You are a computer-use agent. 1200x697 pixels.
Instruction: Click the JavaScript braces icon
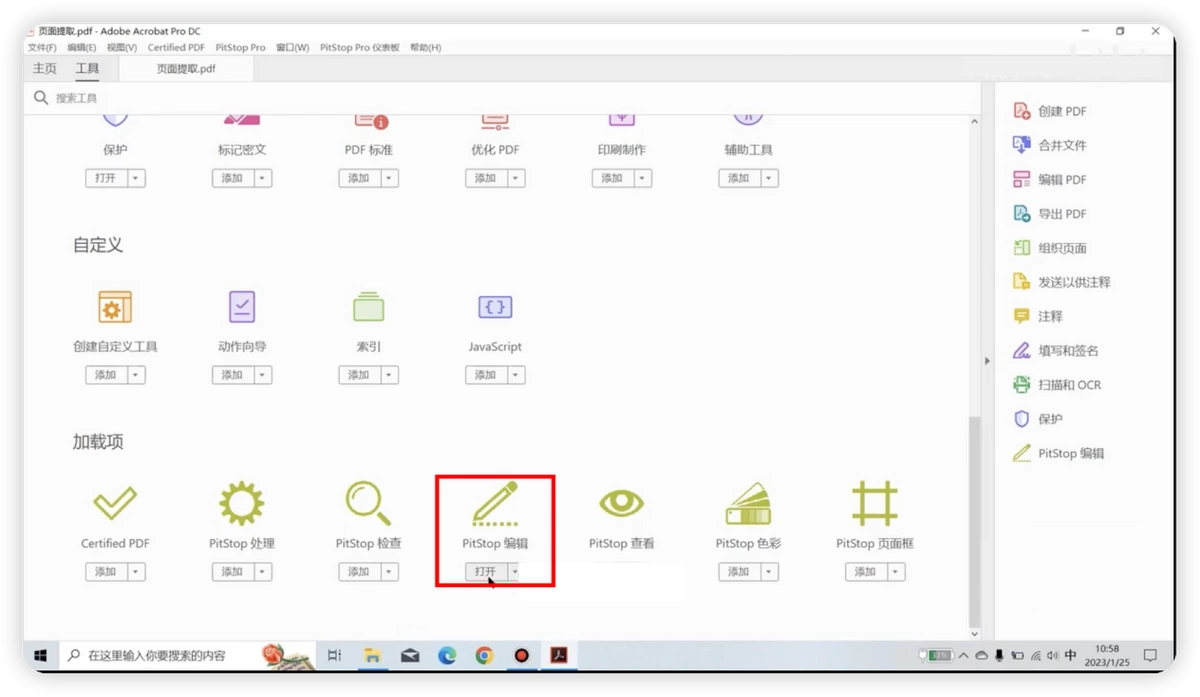click(495, 307)
